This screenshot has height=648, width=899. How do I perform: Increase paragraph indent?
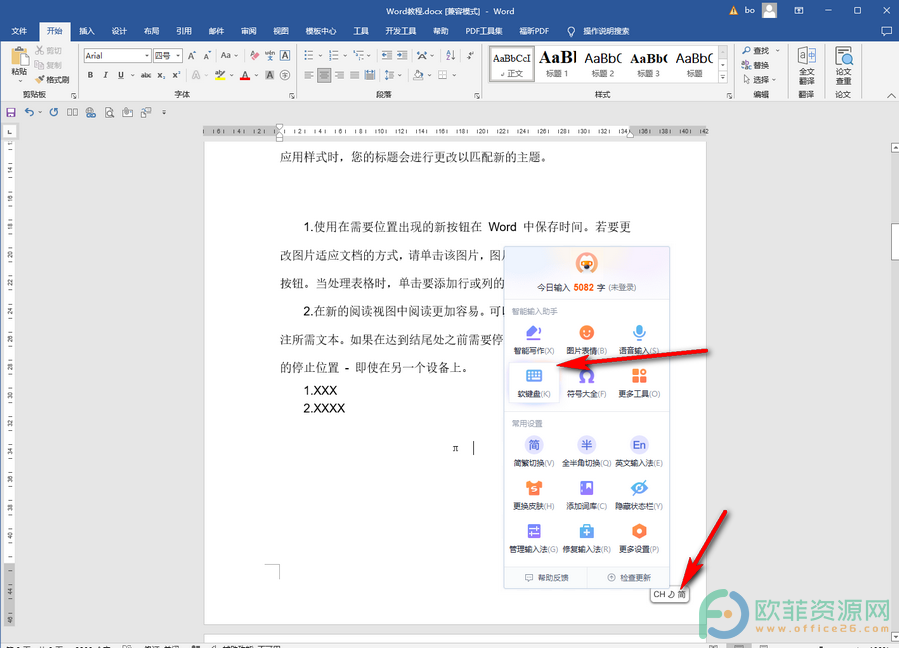(402, 56)
